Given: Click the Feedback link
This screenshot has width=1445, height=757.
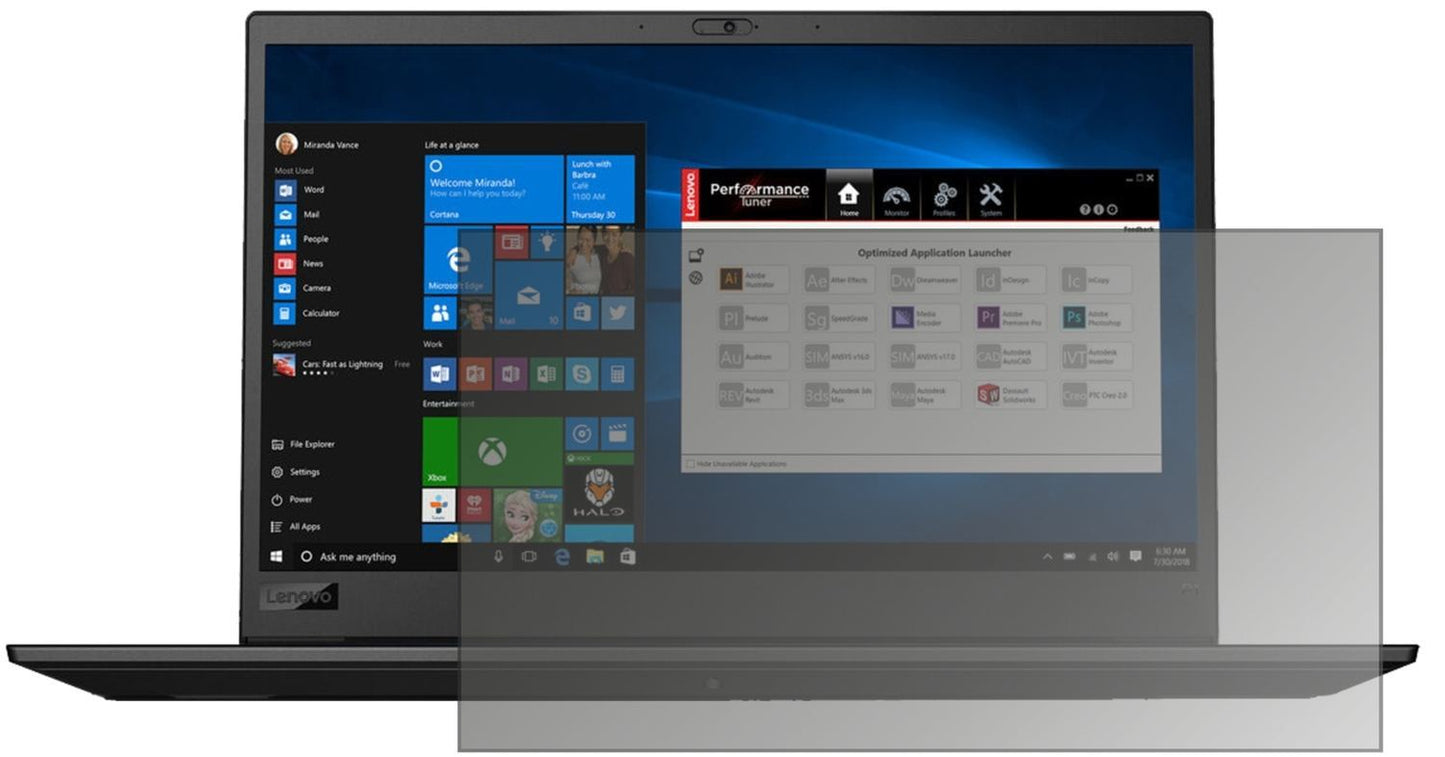Looking at the screenshot, I should coord(1138,229).
